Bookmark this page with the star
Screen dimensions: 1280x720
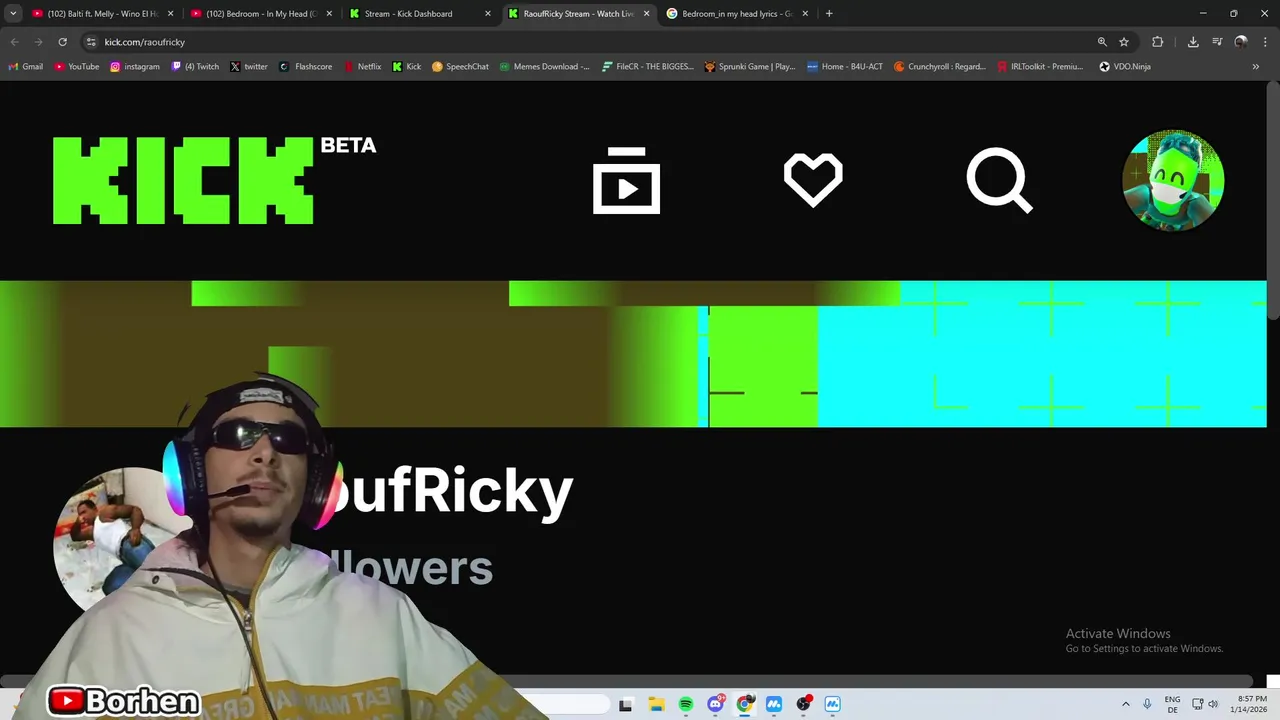coord(1124,42)
